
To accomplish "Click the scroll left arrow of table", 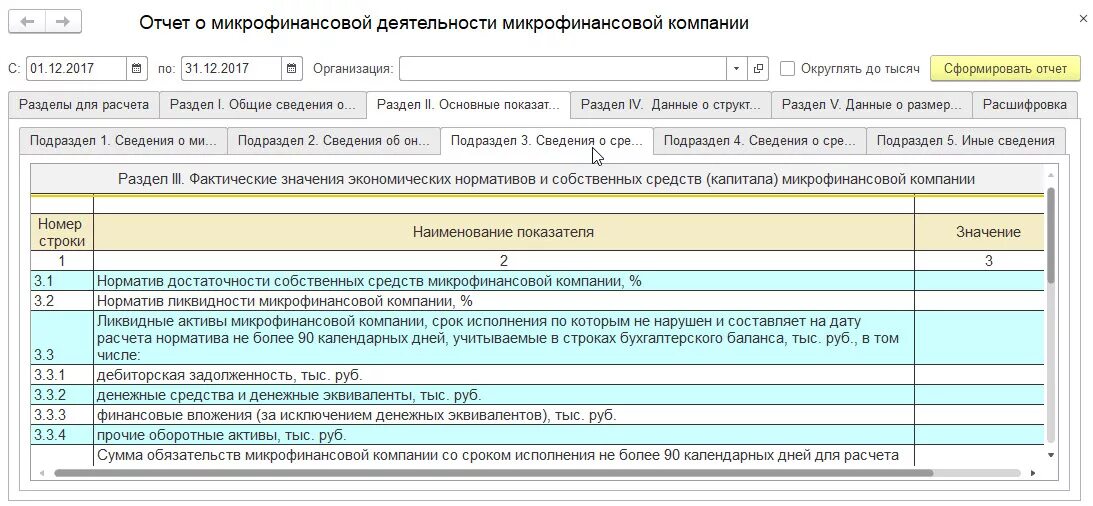I will tap(42, 473).
